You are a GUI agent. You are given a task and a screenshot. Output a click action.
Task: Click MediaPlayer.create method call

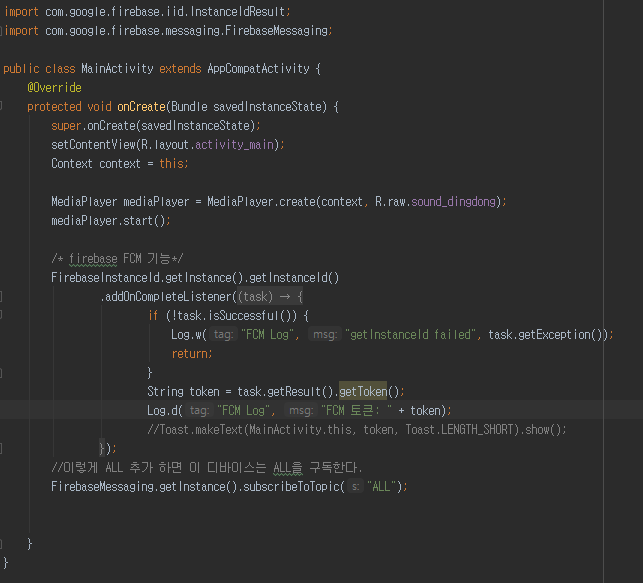coord(262,201)
